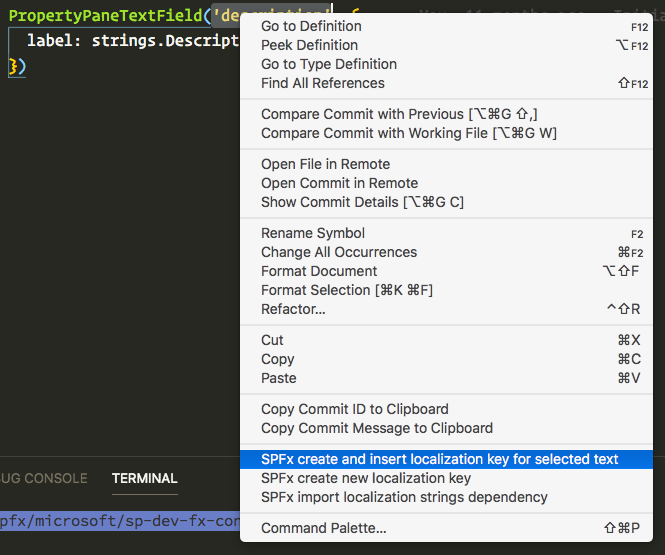
Task: Choose Go to Definition from context menu
Action: [x=446, y=26]
